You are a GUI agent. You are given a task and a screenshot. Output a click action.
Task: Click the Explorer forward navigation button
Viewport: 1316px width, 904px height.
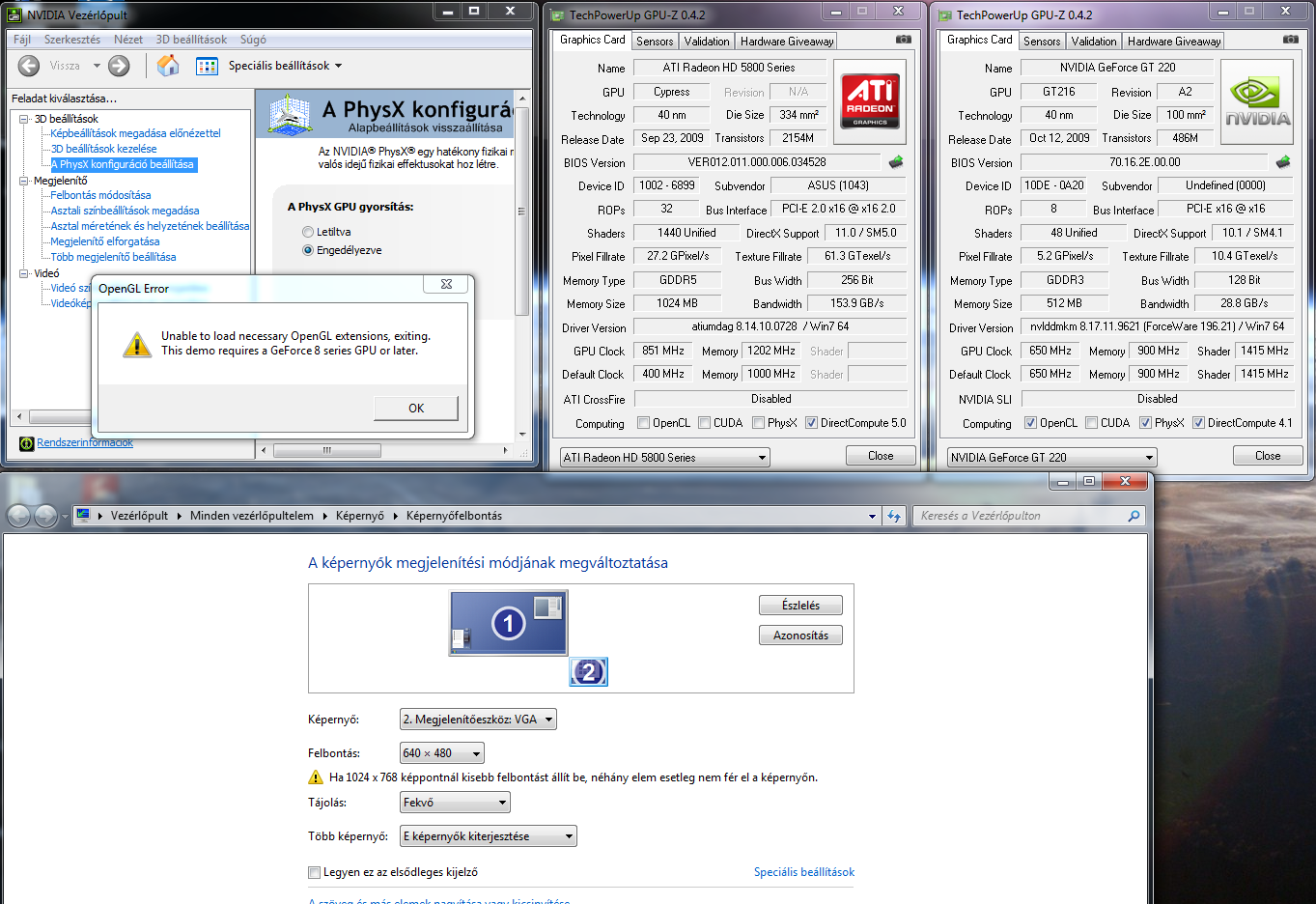[45, 516]
